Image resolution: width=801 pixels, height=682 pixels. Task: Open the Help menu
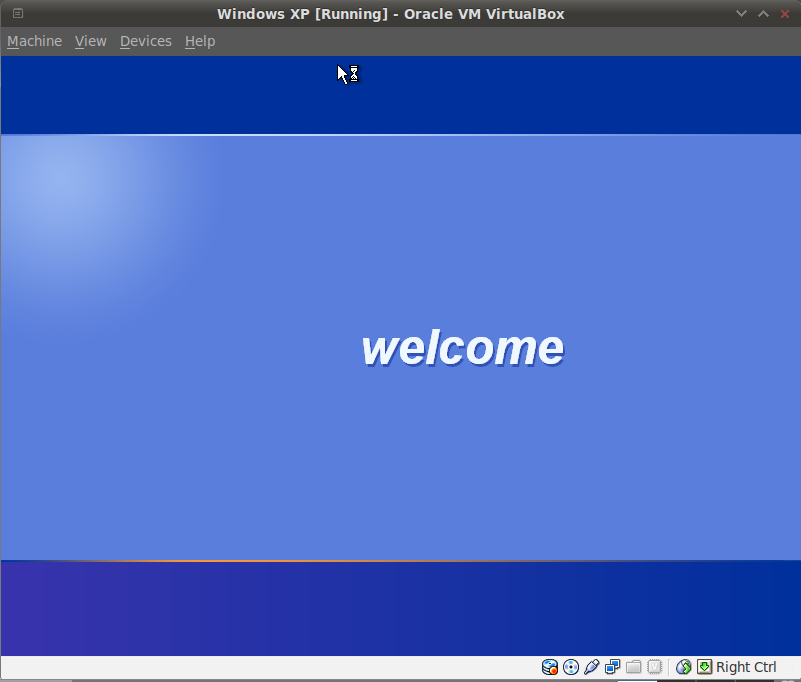200,41
